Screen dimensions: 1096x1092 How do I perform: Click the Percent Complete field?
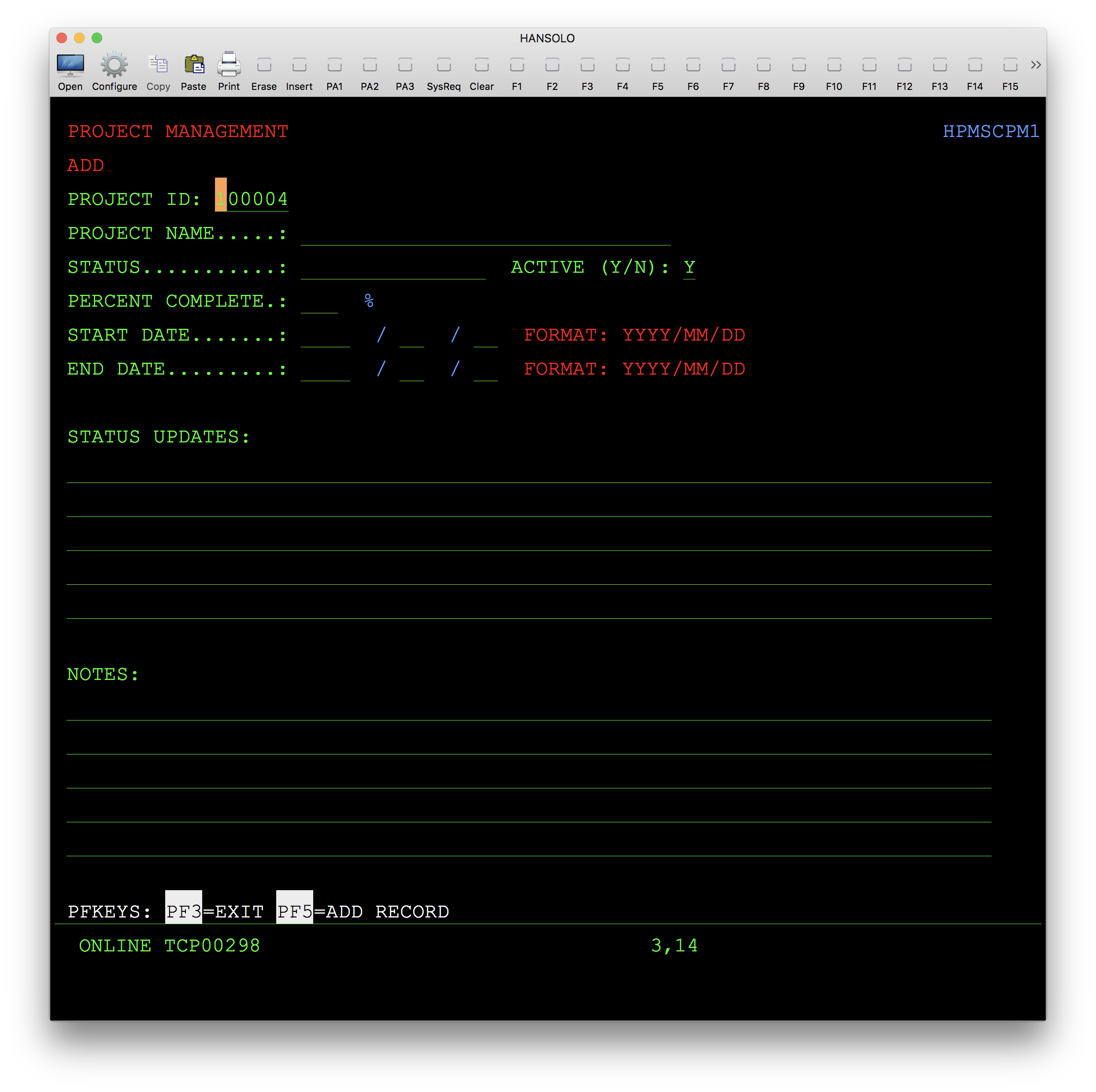click(x=319, y=301)
